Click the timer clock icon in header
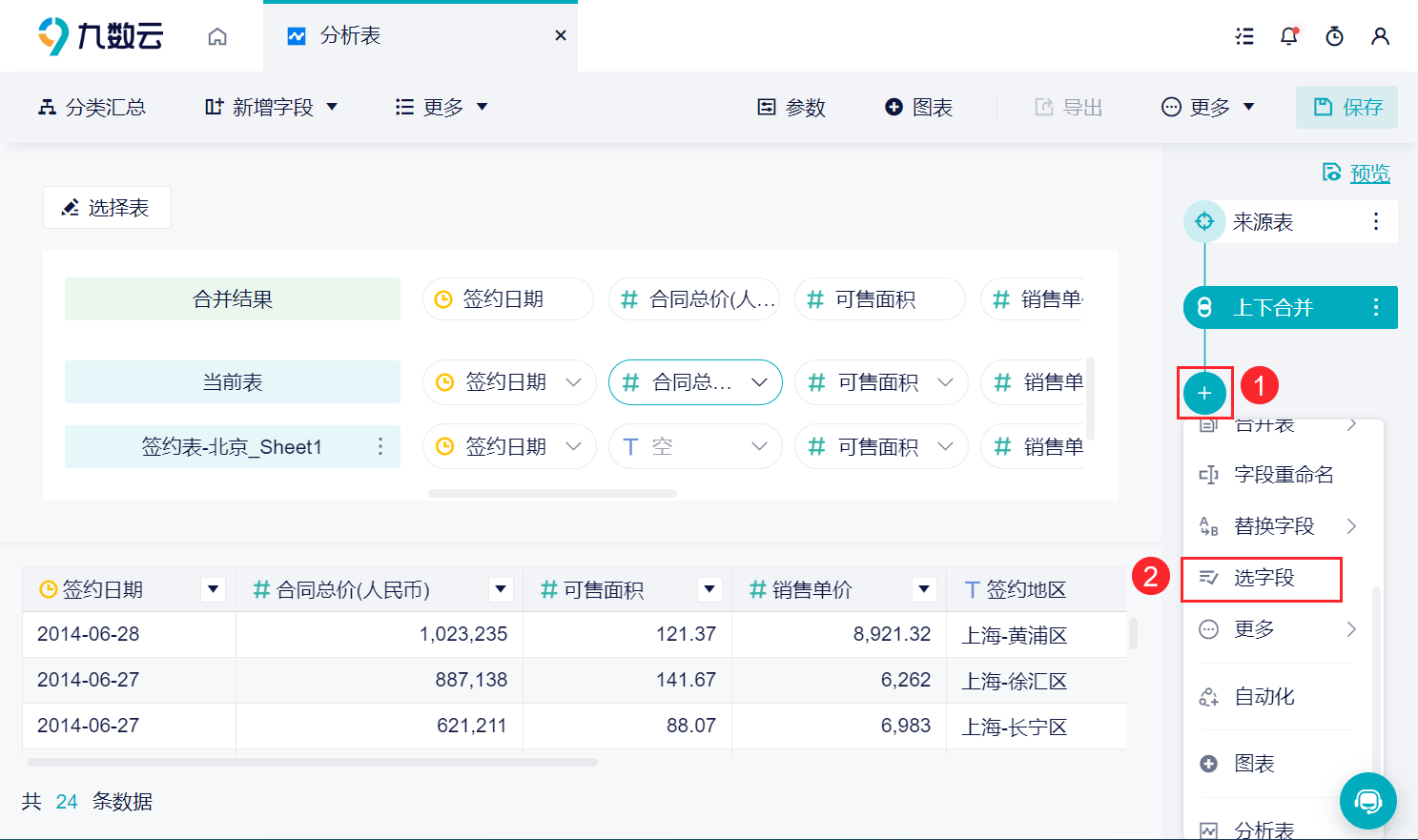This screenshot has height=840, width=1418. pos(1335,36)
